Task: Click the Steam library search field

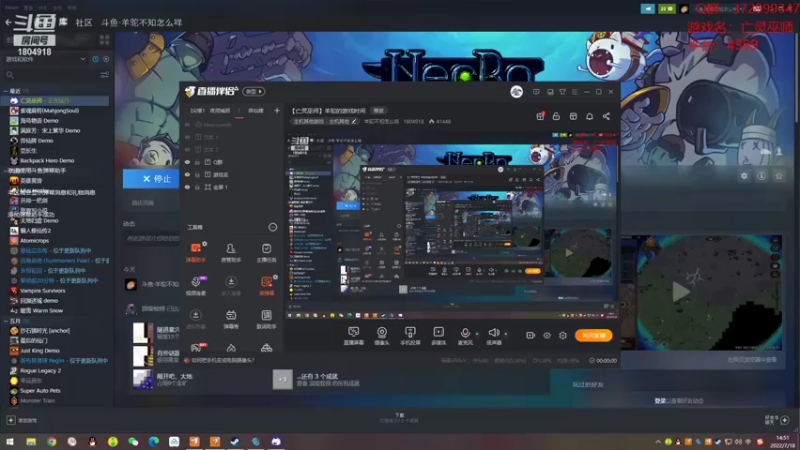Action: (x=51, y=75)
